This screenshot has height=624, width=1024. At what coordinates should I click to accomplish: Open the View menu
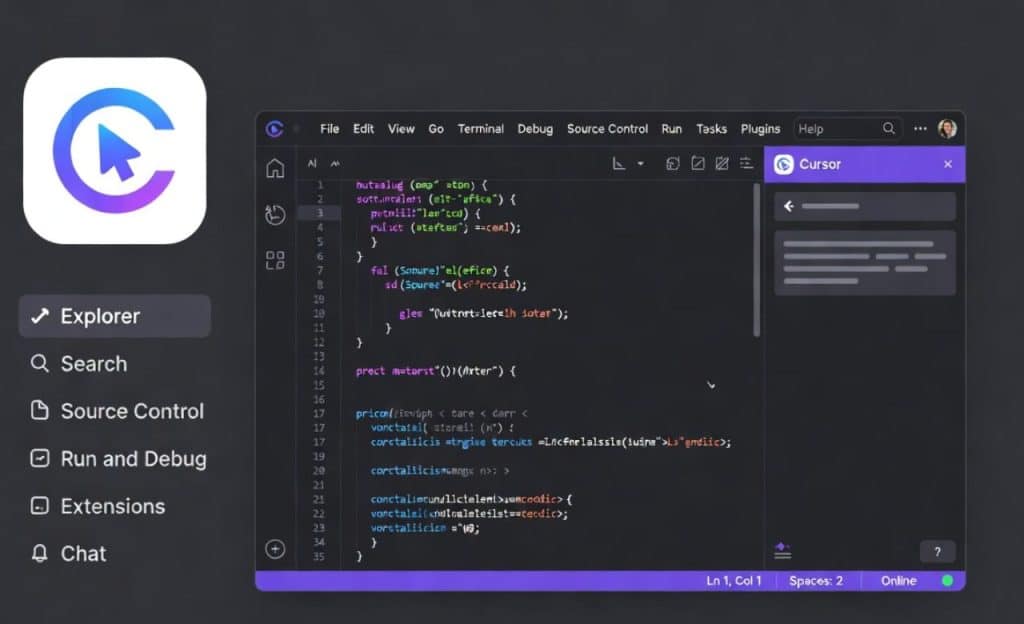pyautogui.click(x=401, y=129)
